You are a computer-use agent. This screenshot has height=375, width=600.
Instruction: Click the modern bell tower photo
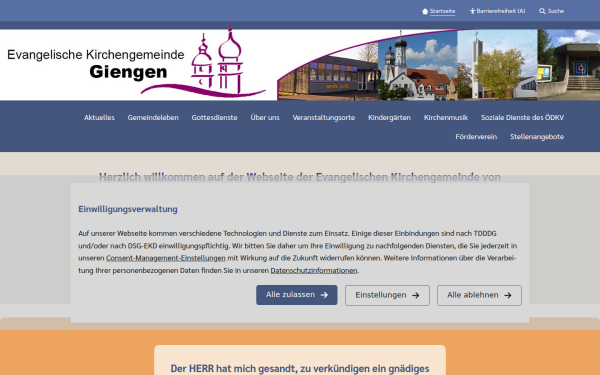(x=497, y=65)
